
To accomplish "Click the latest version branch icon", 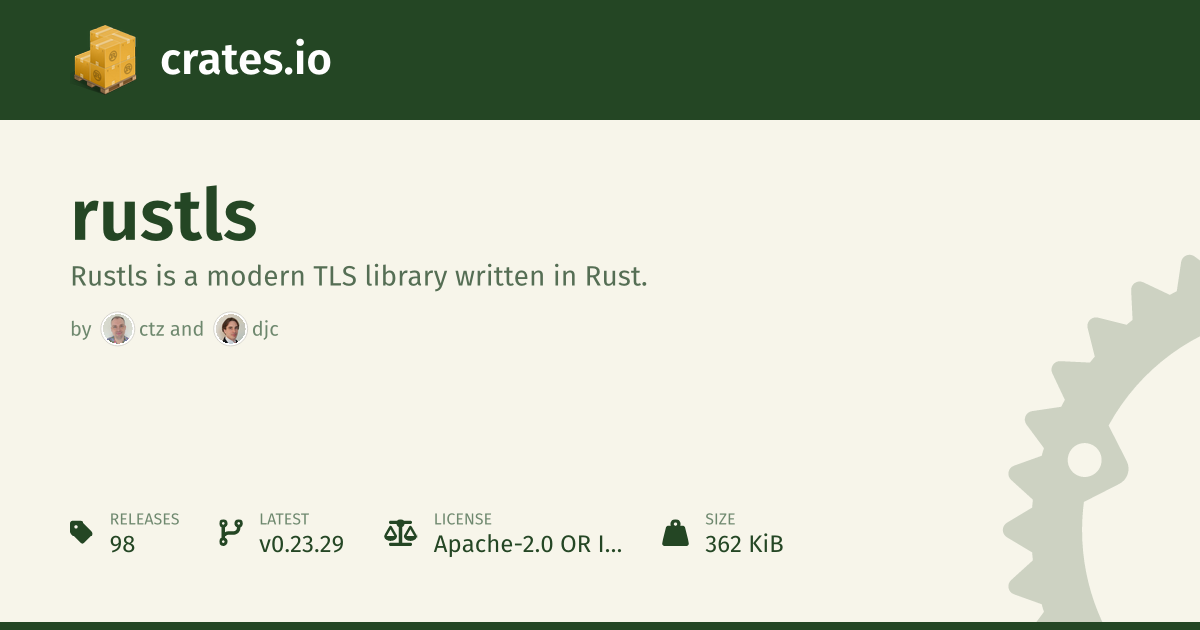I will (230, 532).
